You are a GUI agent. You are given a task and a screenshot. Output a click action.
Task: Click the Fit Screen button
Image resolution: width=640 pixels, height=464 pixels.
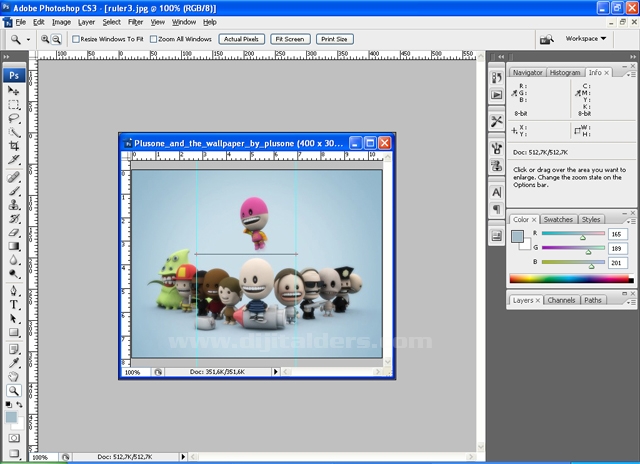[x=290, y=39]
